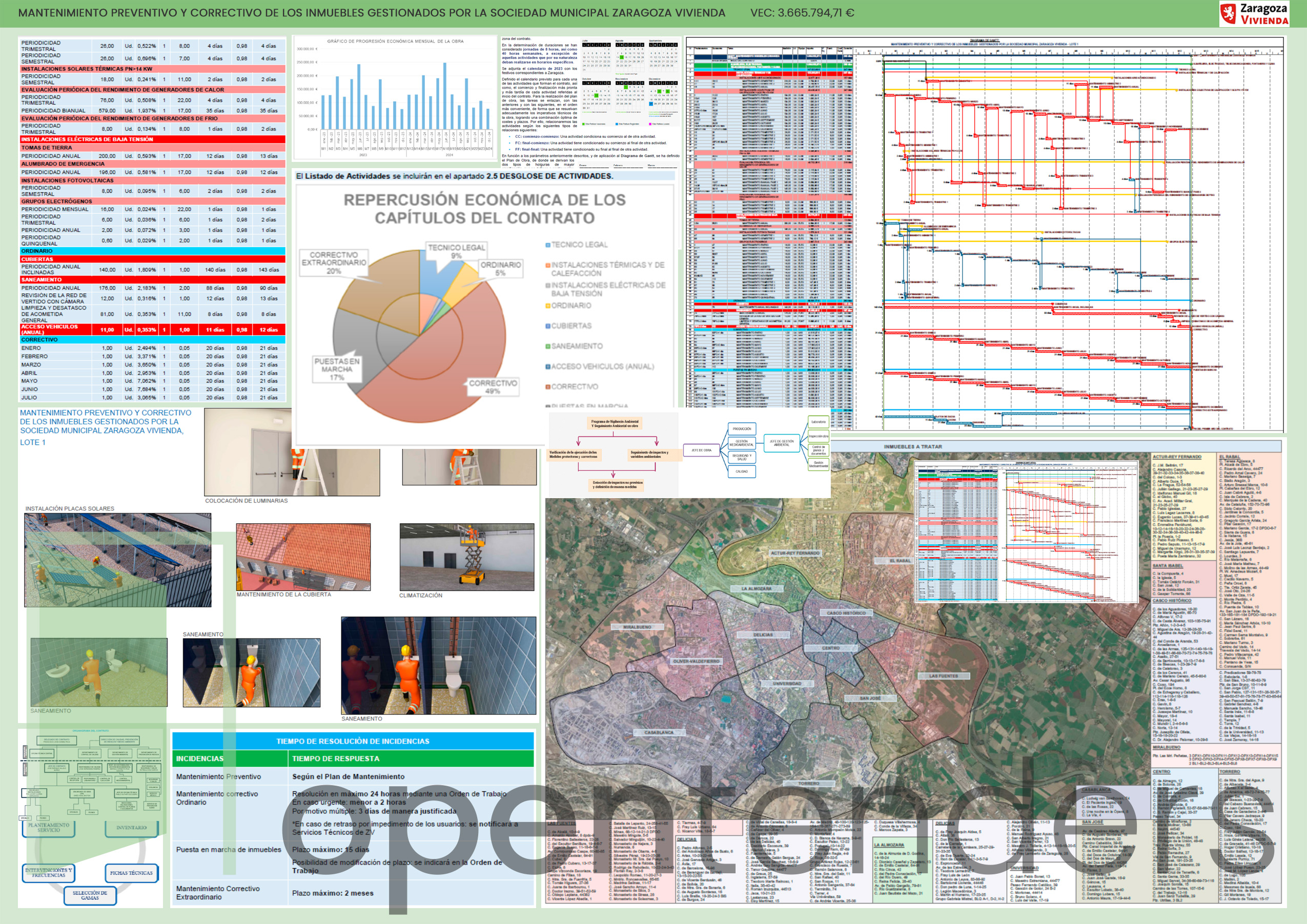Click the 'INSTALACIONES TÉRMICAS Y DE CALEFACCIÓN' legend swatch

547,265
